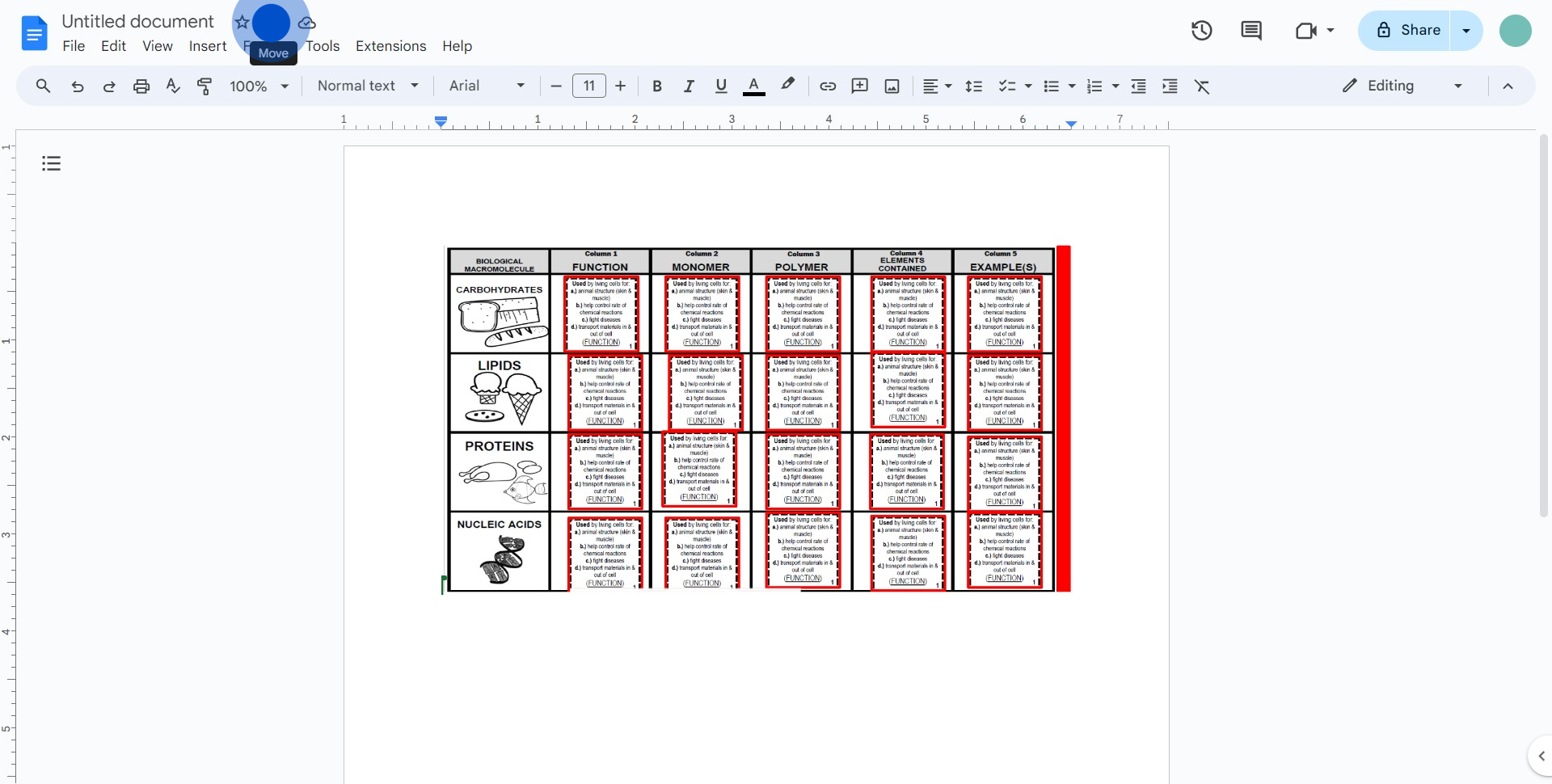The image size is (1552, 784).
Task: Open version history clock icon
Action: [x=1201, y=31]
